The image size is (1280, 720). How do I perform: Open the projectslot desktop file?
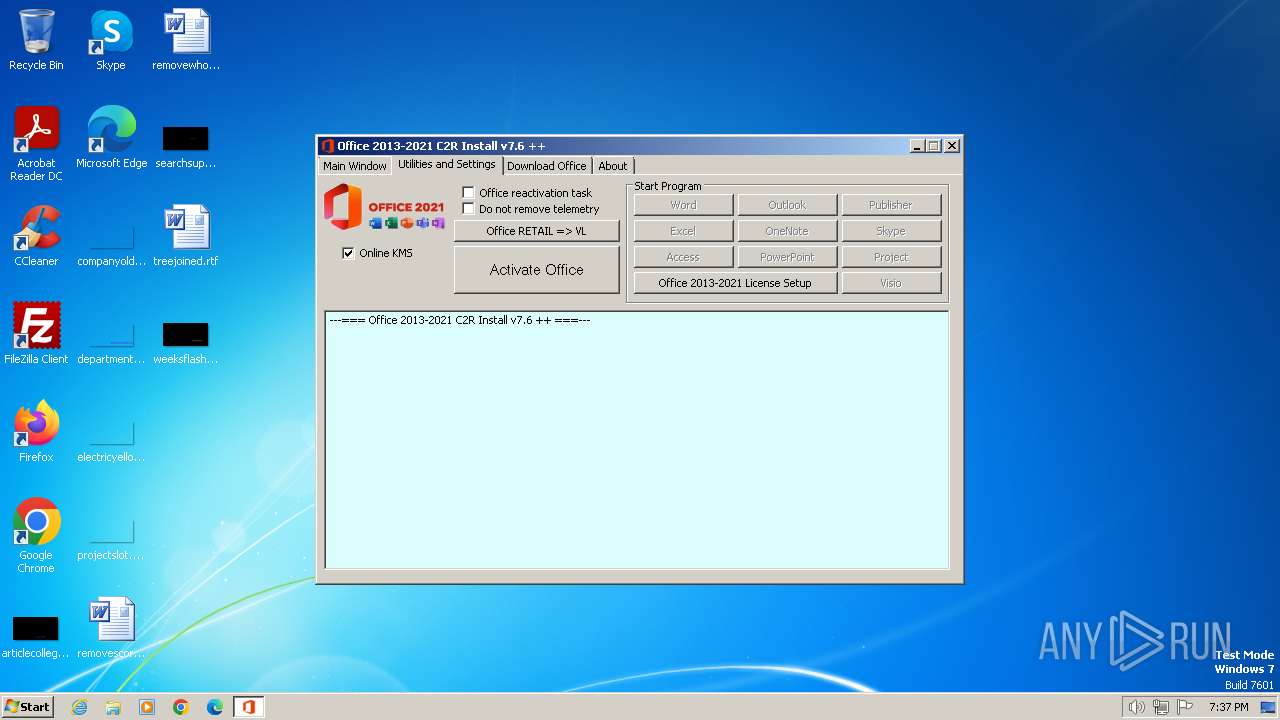pyautogui.click(x=111, y=538)
